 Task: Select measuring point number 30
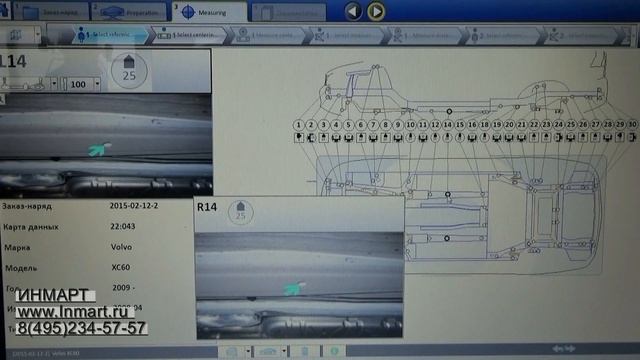[x=632, y=125]
